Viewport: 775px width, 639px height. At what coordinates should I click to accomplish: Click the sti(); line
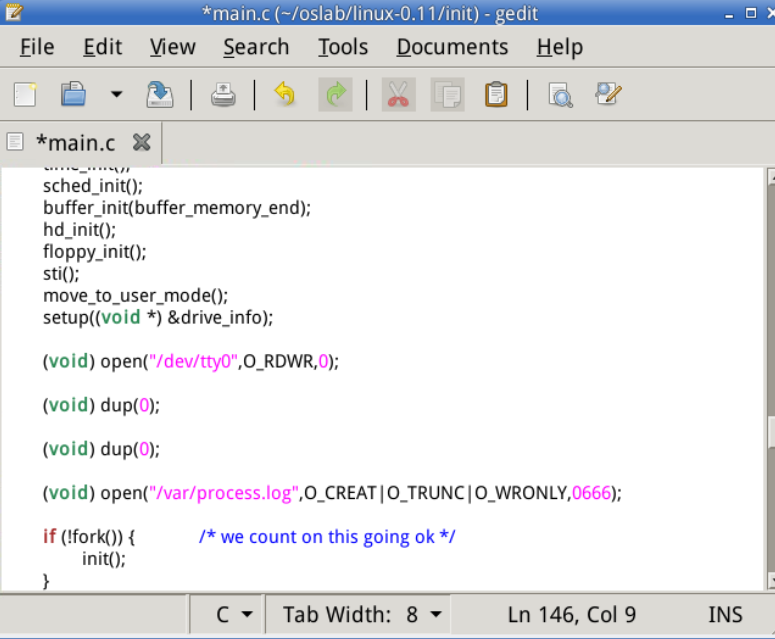click(61, 273)
